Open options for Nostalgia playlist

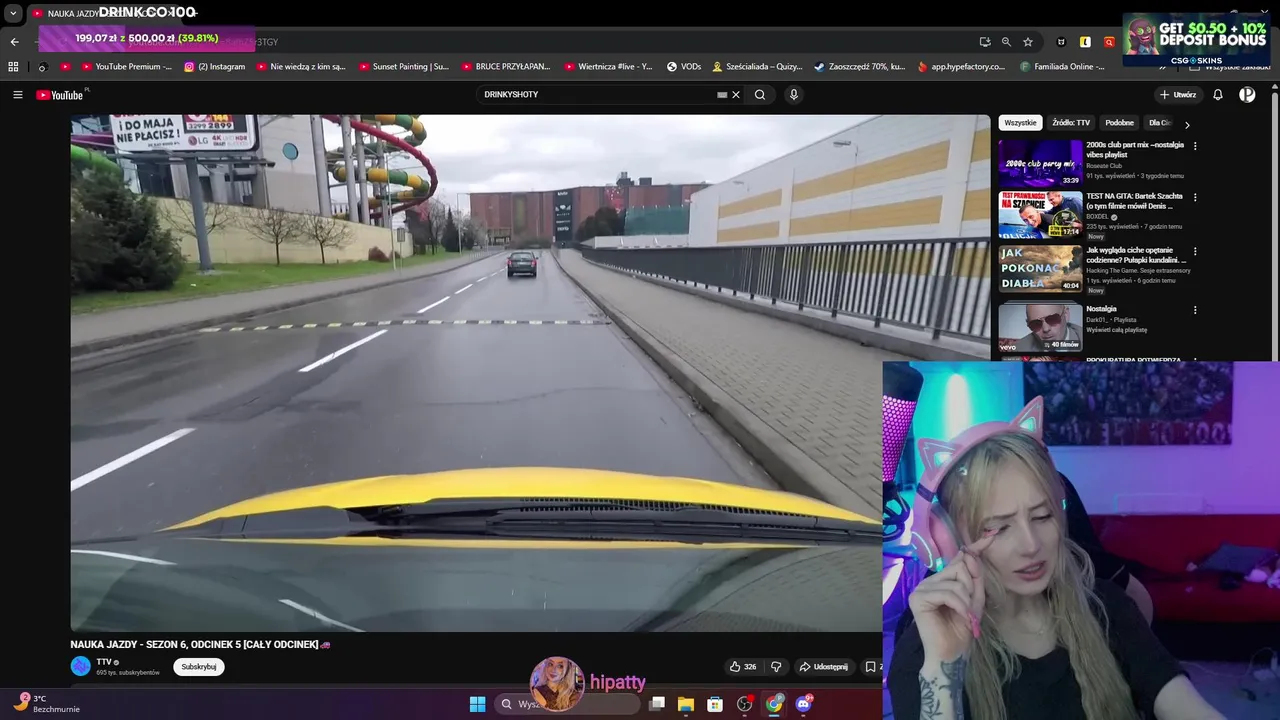pyautogui.click(x=1194, y=310)
